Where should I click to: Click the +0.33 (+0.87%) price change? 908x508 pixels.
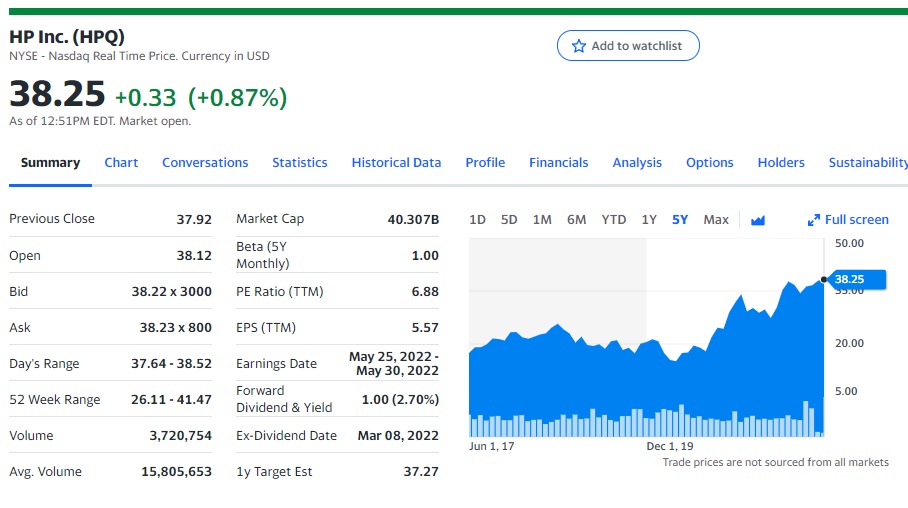point(201,97)
